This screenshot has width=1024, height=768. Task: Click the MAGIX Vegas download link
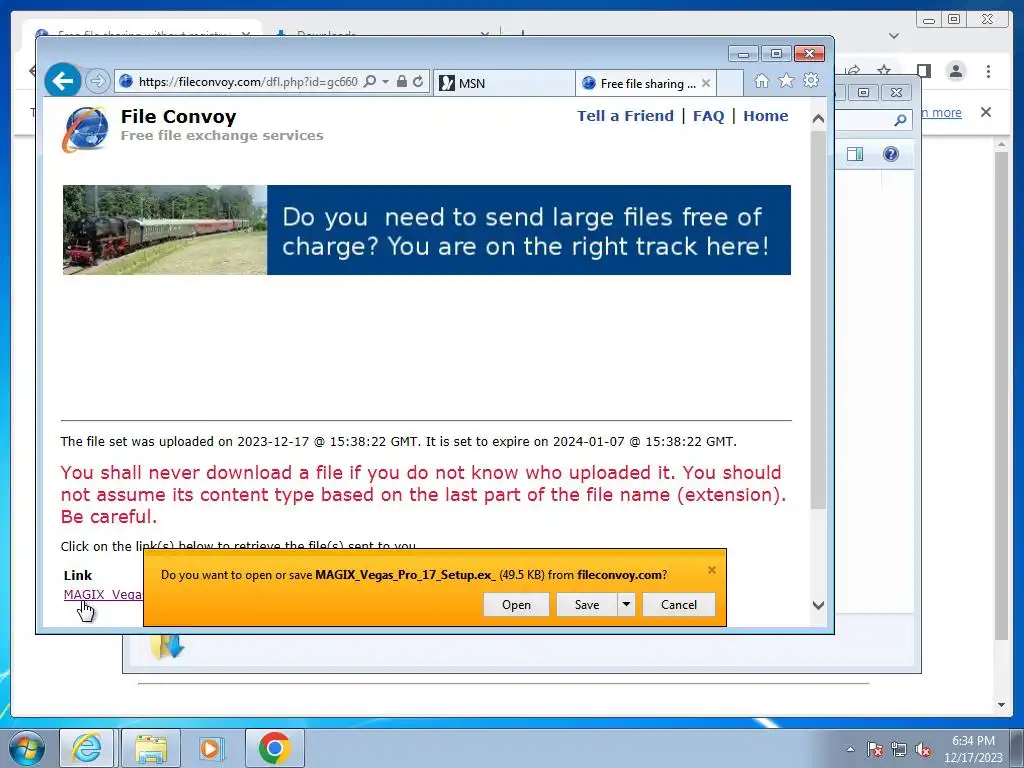[x=103, y=594]
